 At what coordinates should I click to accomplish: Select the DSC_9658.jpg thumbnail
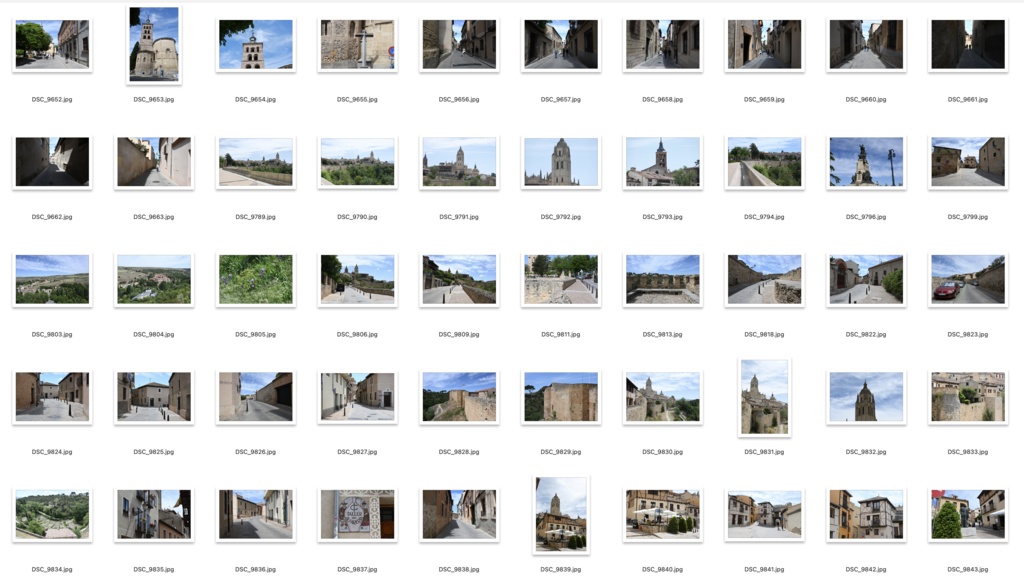(663, 44)
